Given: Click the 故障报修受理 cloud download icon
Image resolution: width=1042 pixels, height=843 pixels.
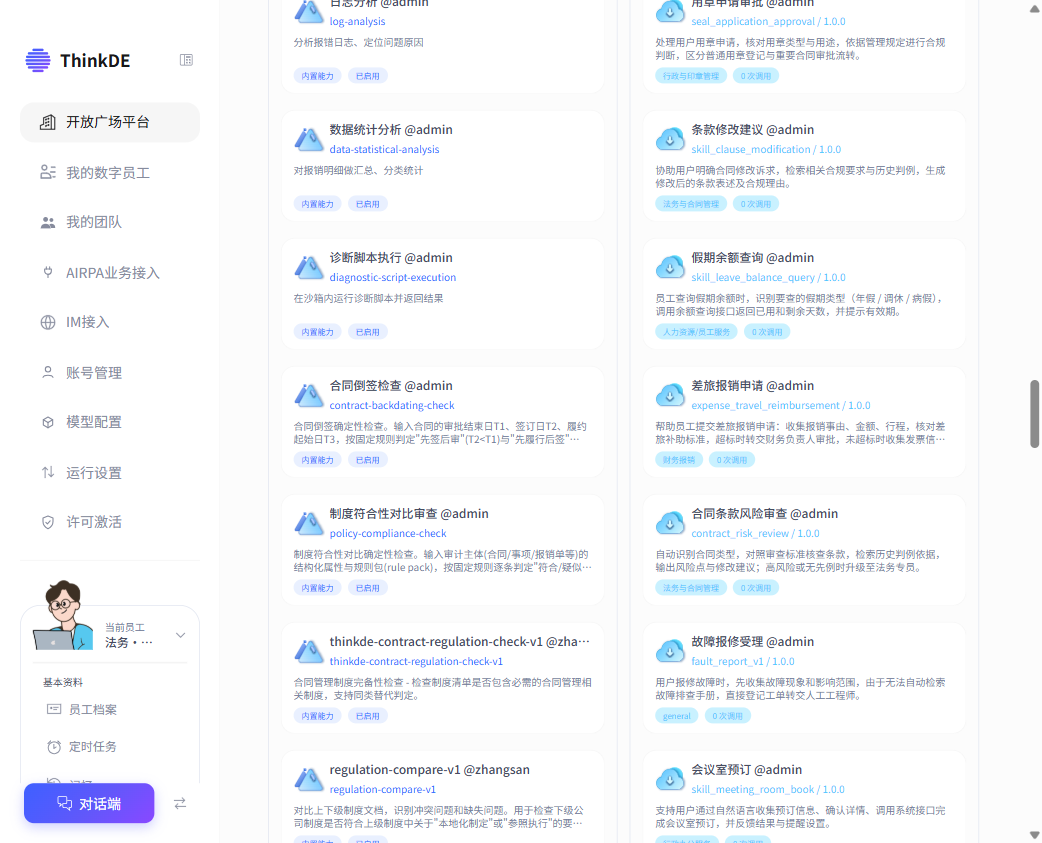Looking at the screenshot, I should [x=670, y=651].
